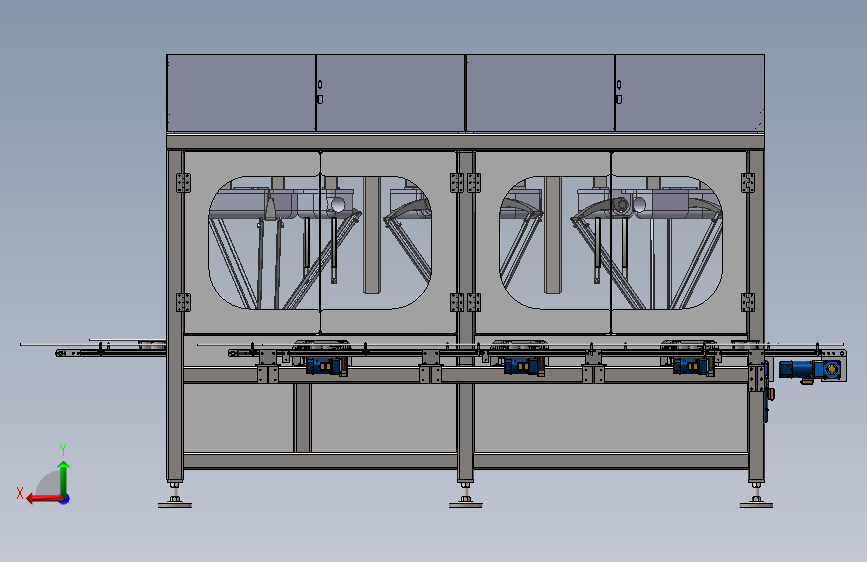
Task: Click the red X axis arrow of triad
Action: 44,499
